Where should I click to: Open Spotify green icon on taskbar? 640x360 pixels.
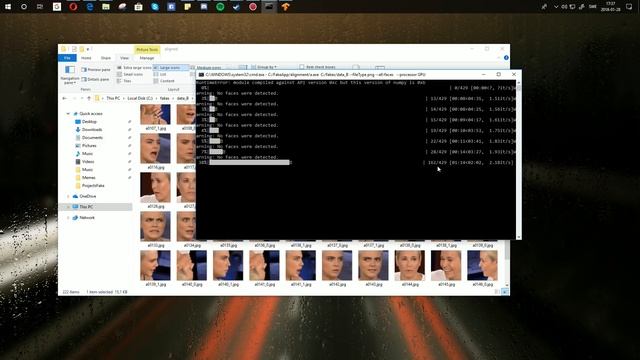(220, 7)
